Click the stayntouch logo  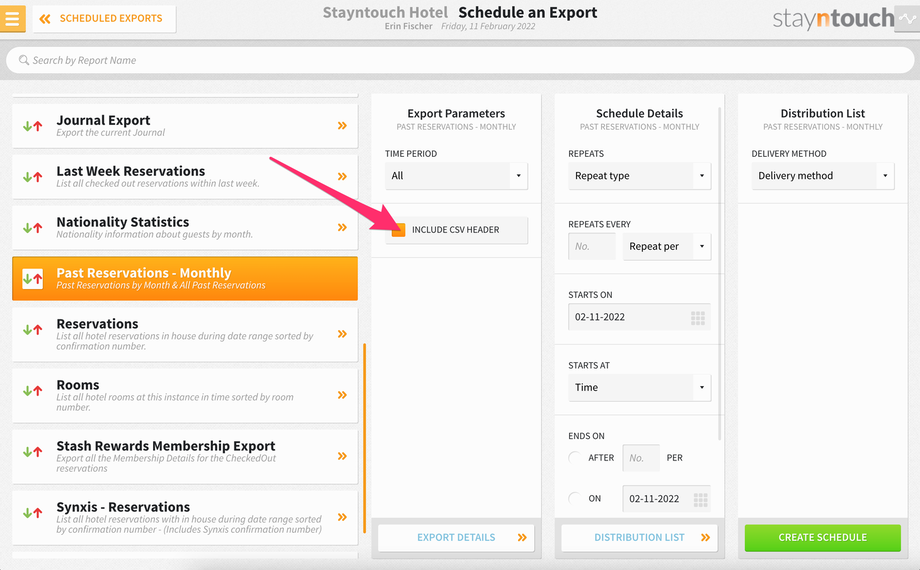833,19
